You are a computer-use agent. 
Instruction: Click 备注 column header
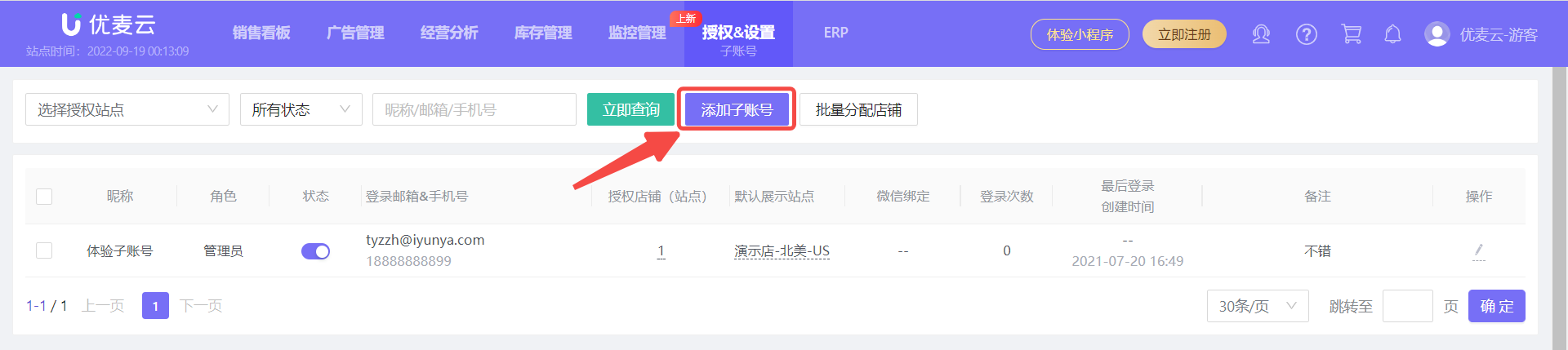click(1317, 197)
